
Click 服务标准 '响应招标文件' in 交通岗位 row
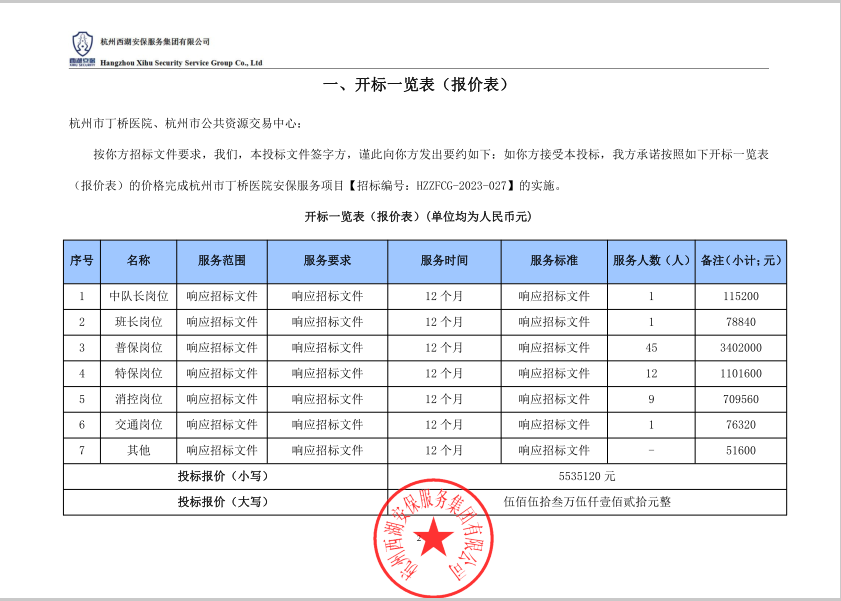point(554,425)
